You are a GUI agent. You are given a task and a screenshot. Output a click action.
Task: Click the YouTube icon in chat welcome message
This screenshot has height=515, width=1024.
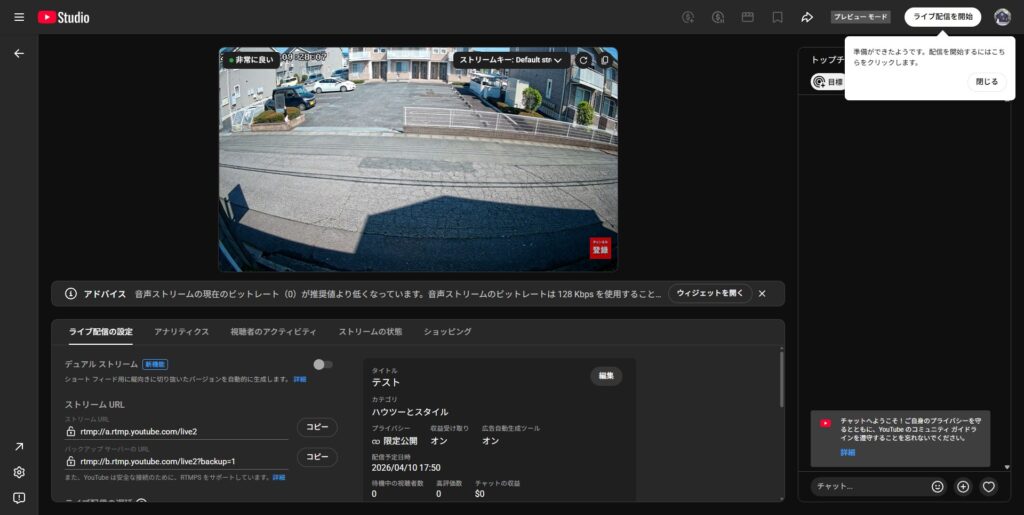825,423
